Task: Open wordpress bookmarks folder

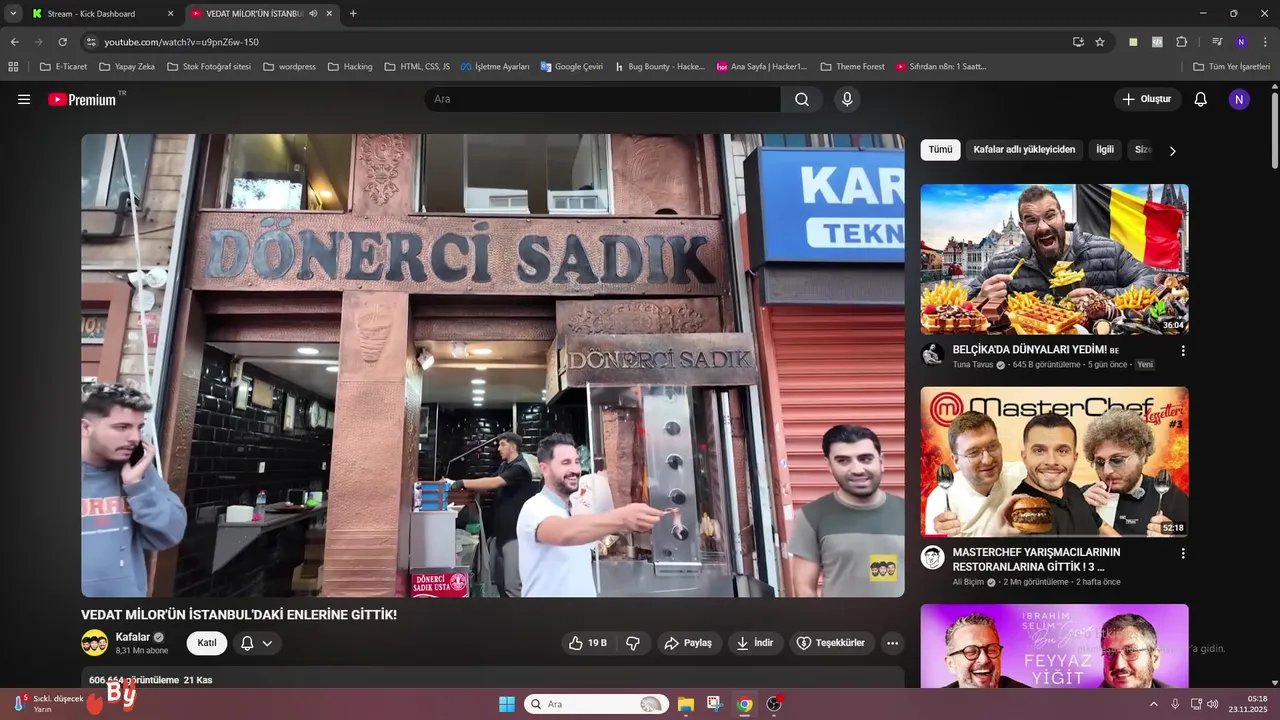Action: coord(289,67)
